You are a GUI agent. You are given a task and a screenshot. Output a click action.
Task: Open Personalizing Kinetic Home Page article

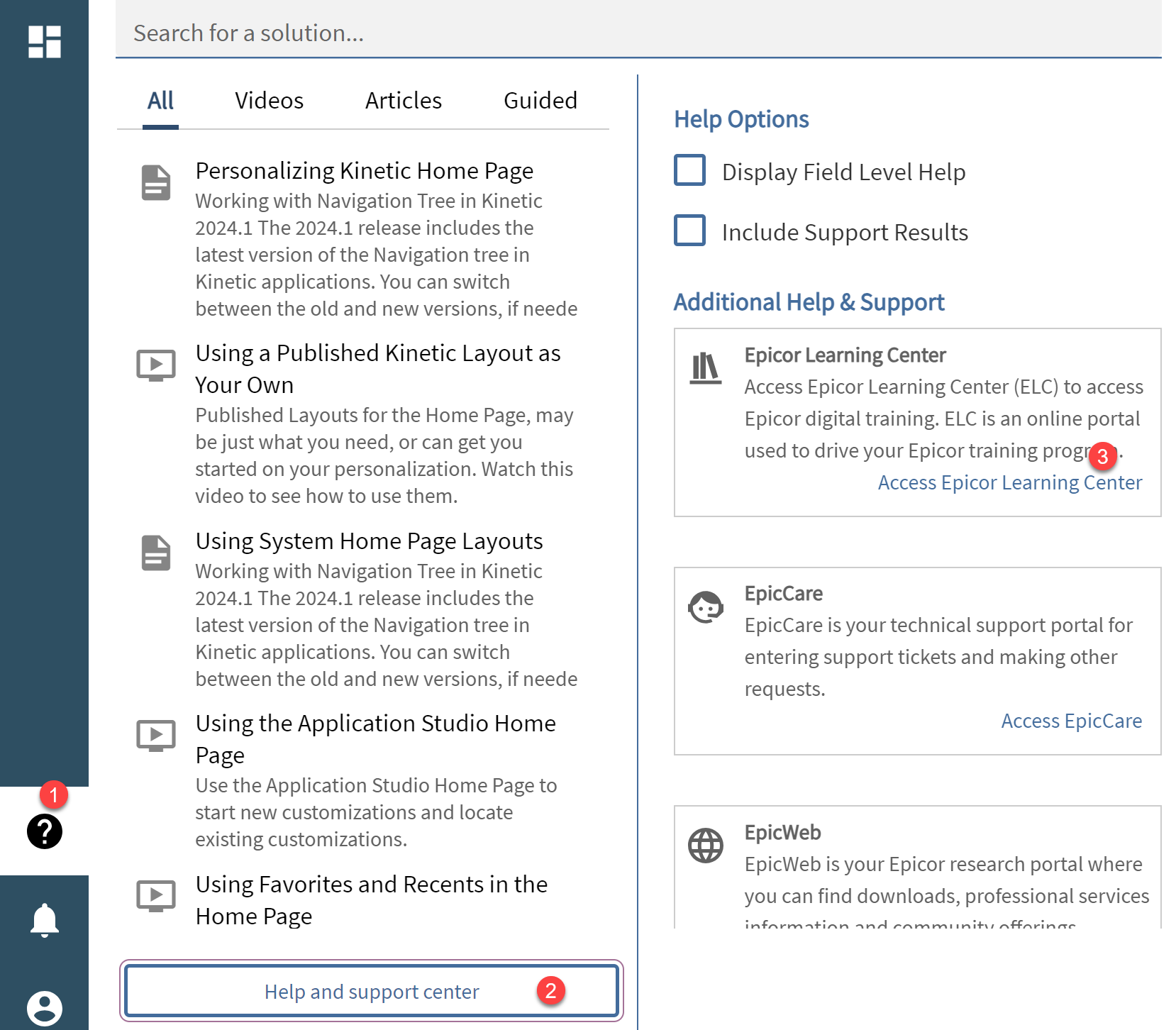(x=365, y=171)
